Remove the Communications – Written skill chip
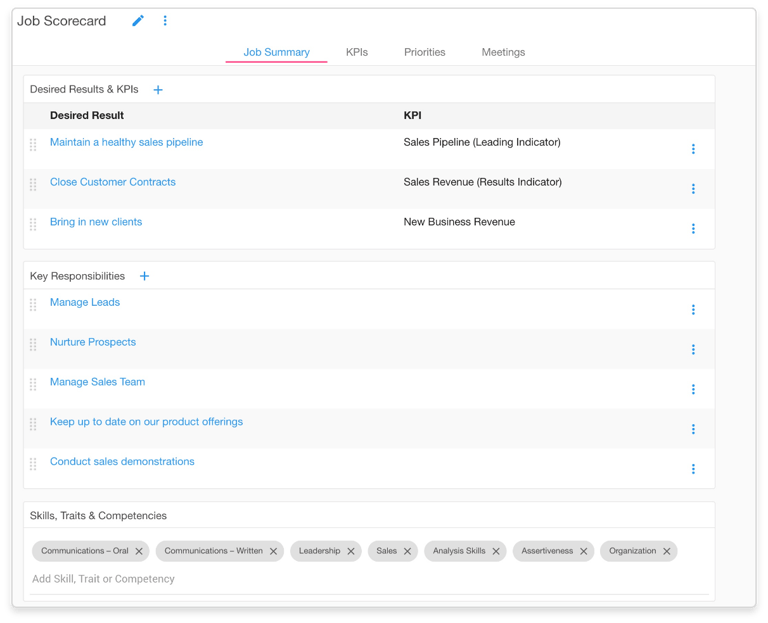This screenshot has width=768, height=623. (x=273, y=551)
